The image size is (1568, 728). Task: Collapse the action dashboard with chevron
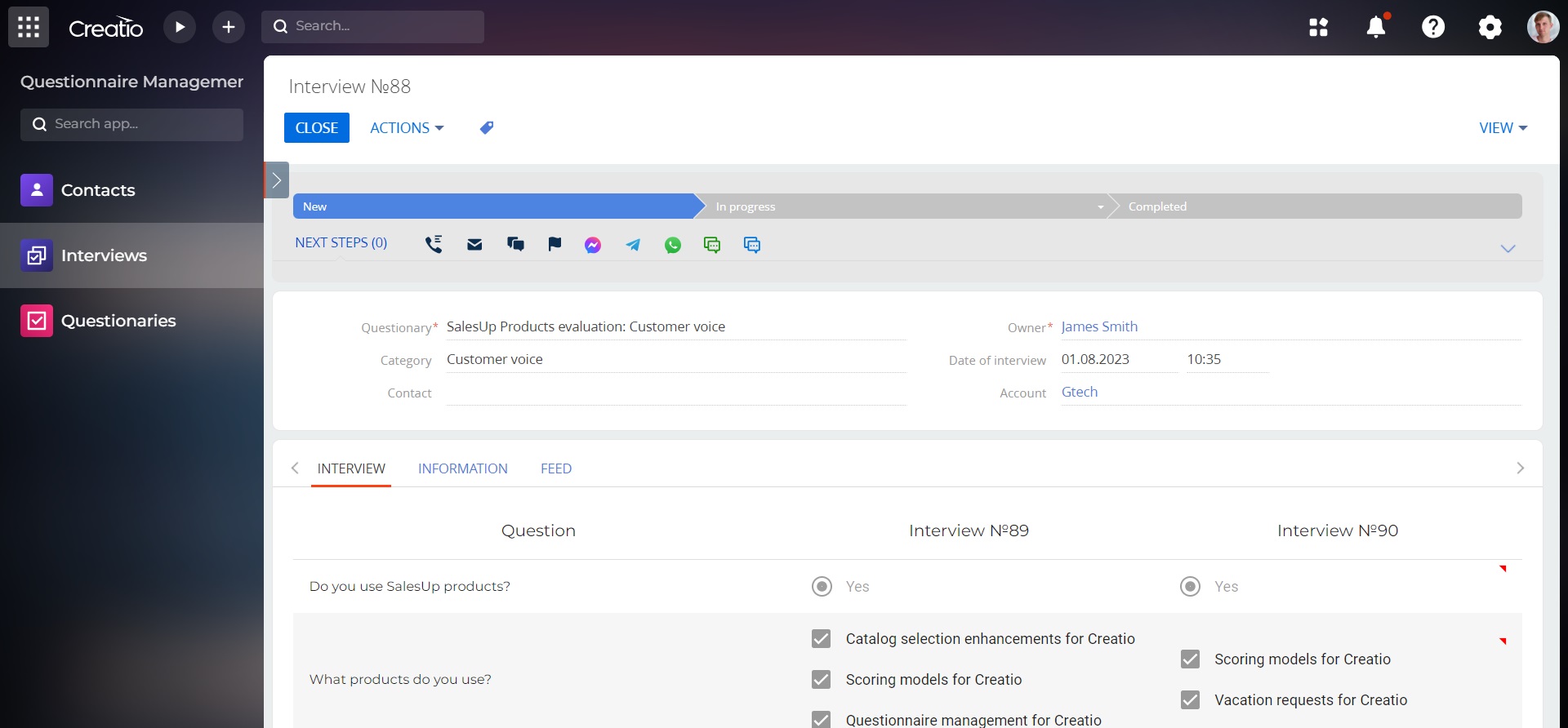(1508, 248)
